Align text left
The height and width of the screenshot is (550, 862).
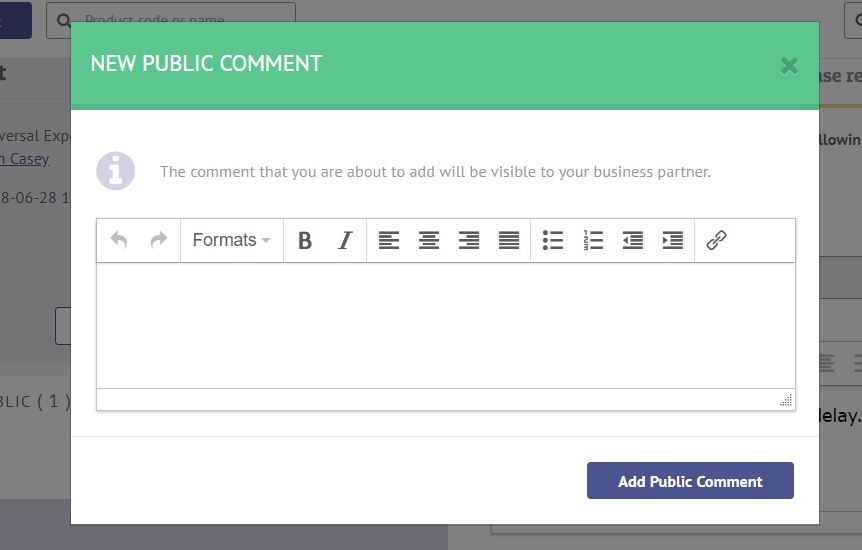click(389, 240)
